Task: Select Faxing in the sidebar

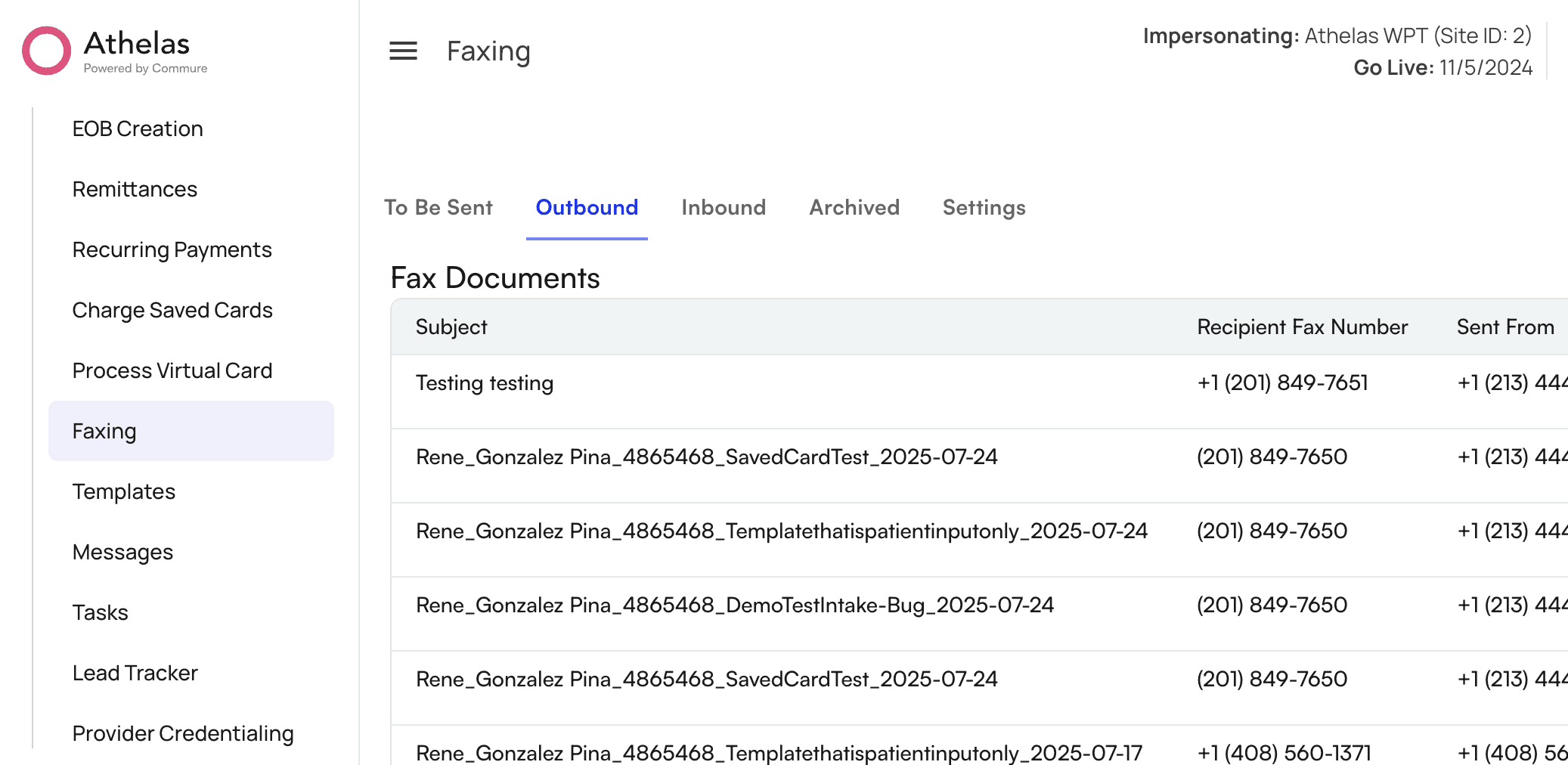Action: (104, 431)
